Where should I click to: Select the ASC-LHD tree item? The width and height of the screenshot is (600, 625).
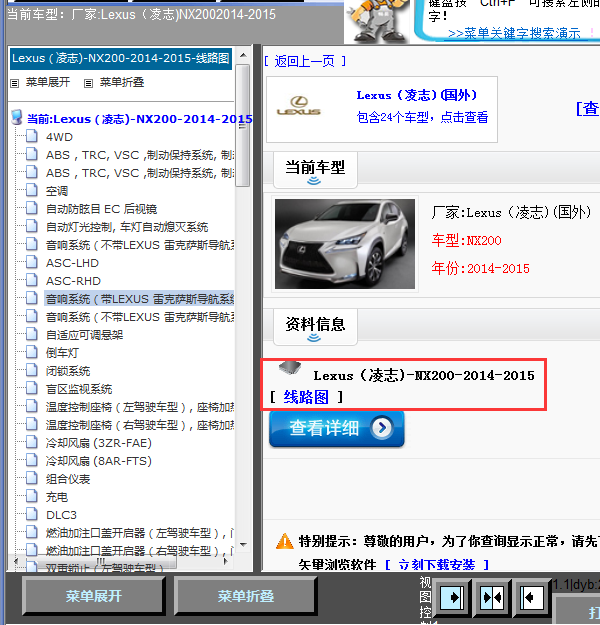(72, 263)
